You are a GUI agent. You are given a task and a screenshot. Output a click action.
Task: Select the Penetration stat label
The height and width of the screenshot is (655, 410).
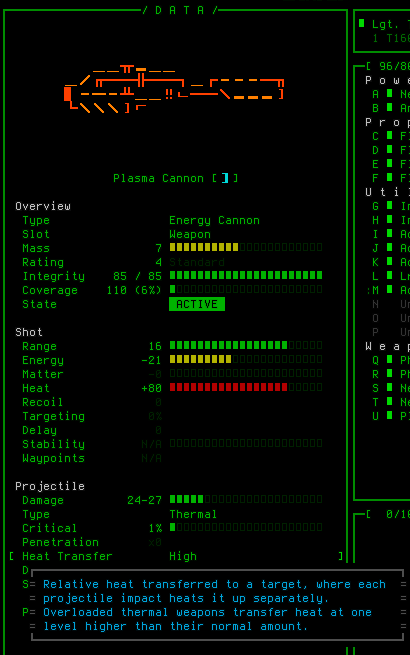point(61,542)
